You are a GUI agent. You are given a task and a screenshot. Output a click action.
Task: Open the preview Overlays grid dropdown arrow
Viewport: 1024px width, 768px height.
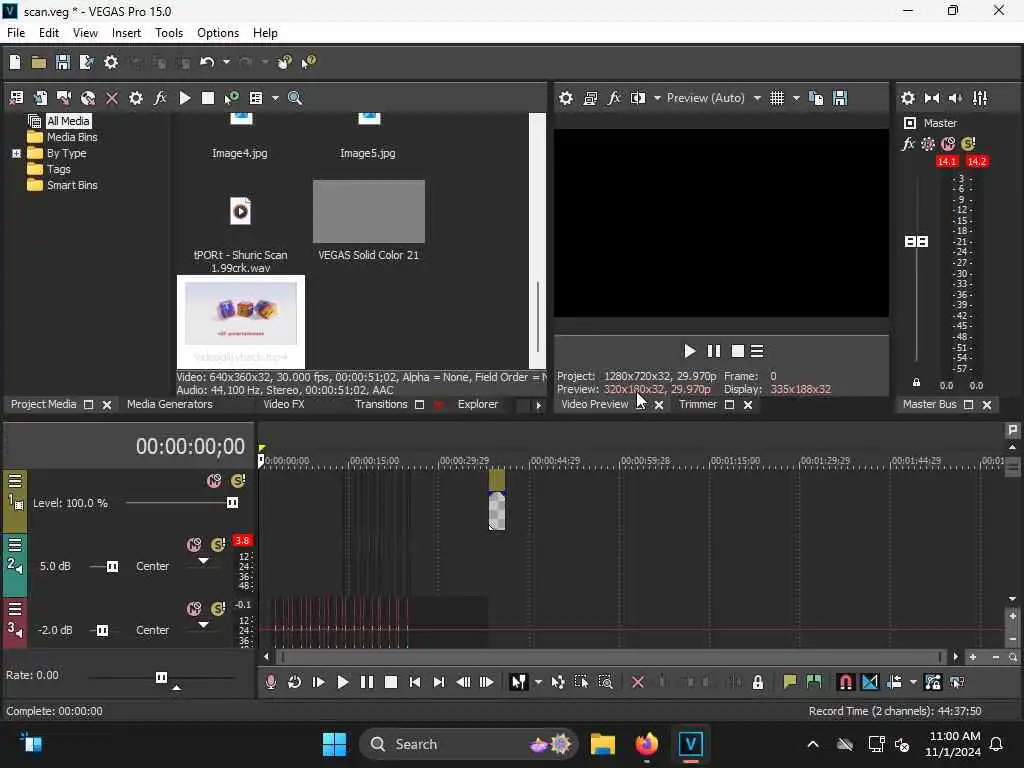coord(795,98)
